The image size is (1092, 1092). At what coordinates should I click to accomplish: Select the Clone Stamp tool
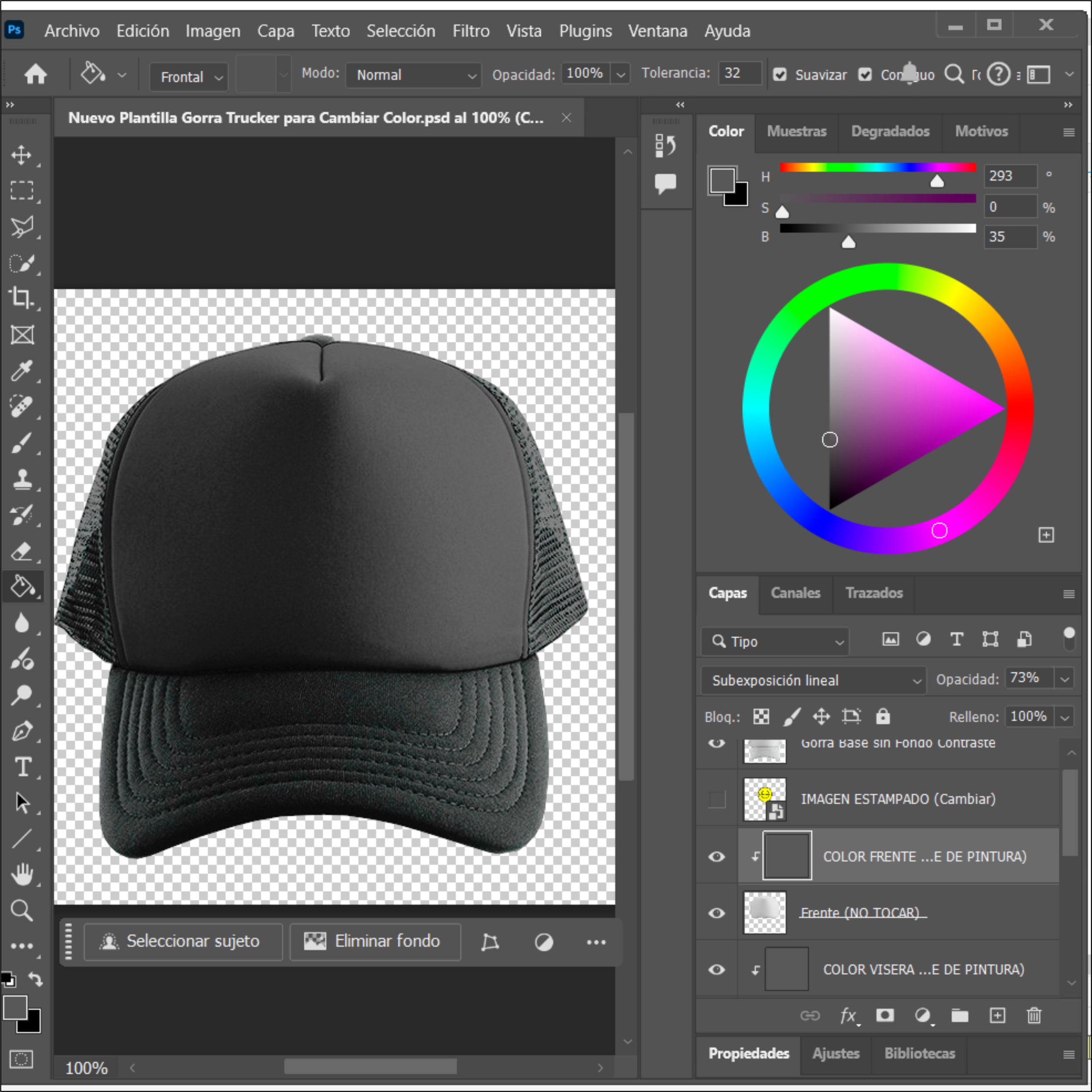[x=21, y=479]
